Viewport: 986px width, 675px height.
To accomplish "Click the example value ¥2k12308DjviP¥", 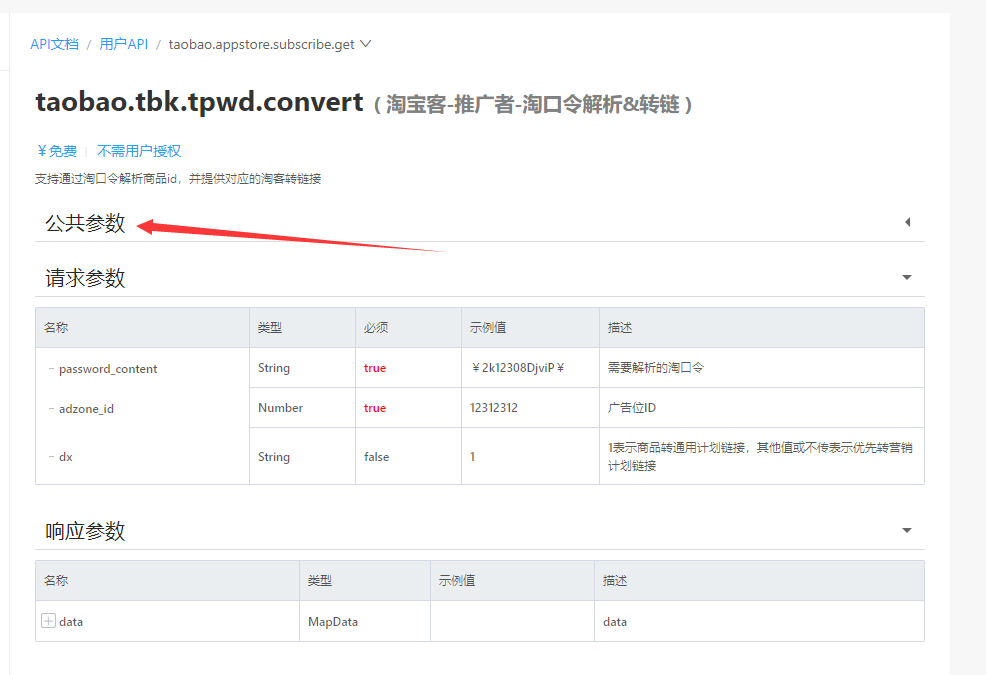I will [x=518, y=367].
